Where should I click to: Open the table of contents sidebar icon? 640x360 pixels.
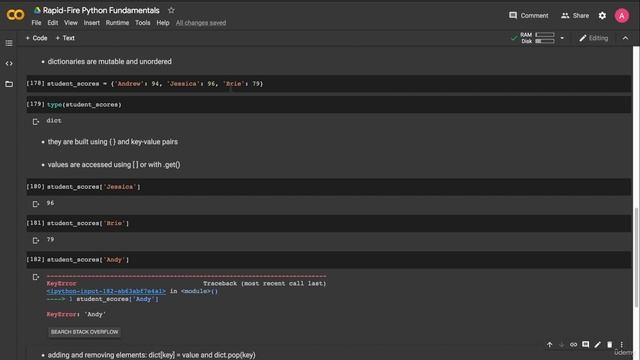[x=9, y=43]
